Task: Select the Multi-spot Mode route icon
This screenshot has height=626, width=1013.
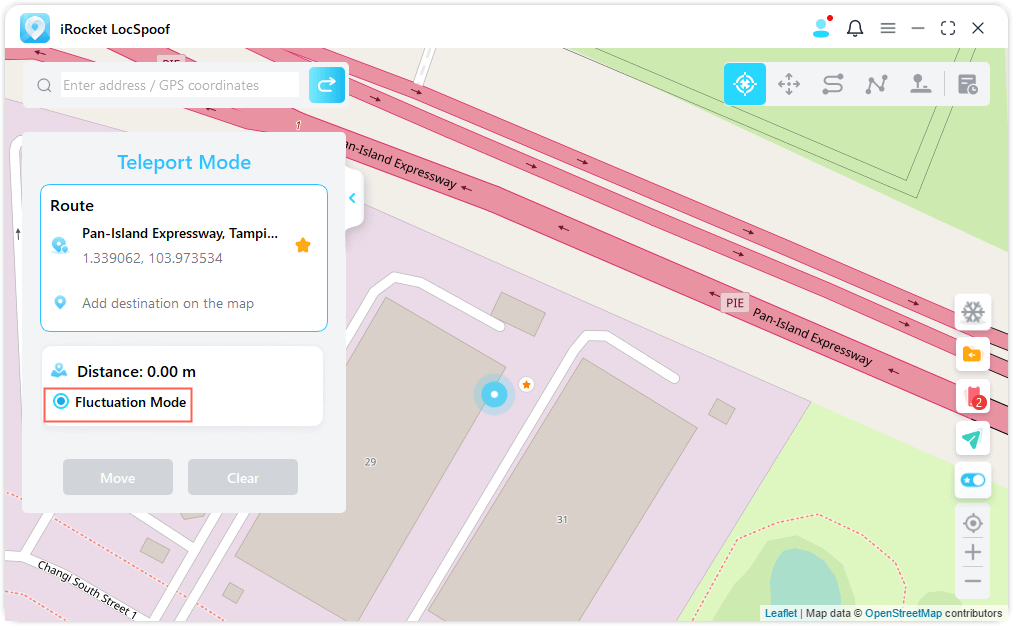Action: 877,84
